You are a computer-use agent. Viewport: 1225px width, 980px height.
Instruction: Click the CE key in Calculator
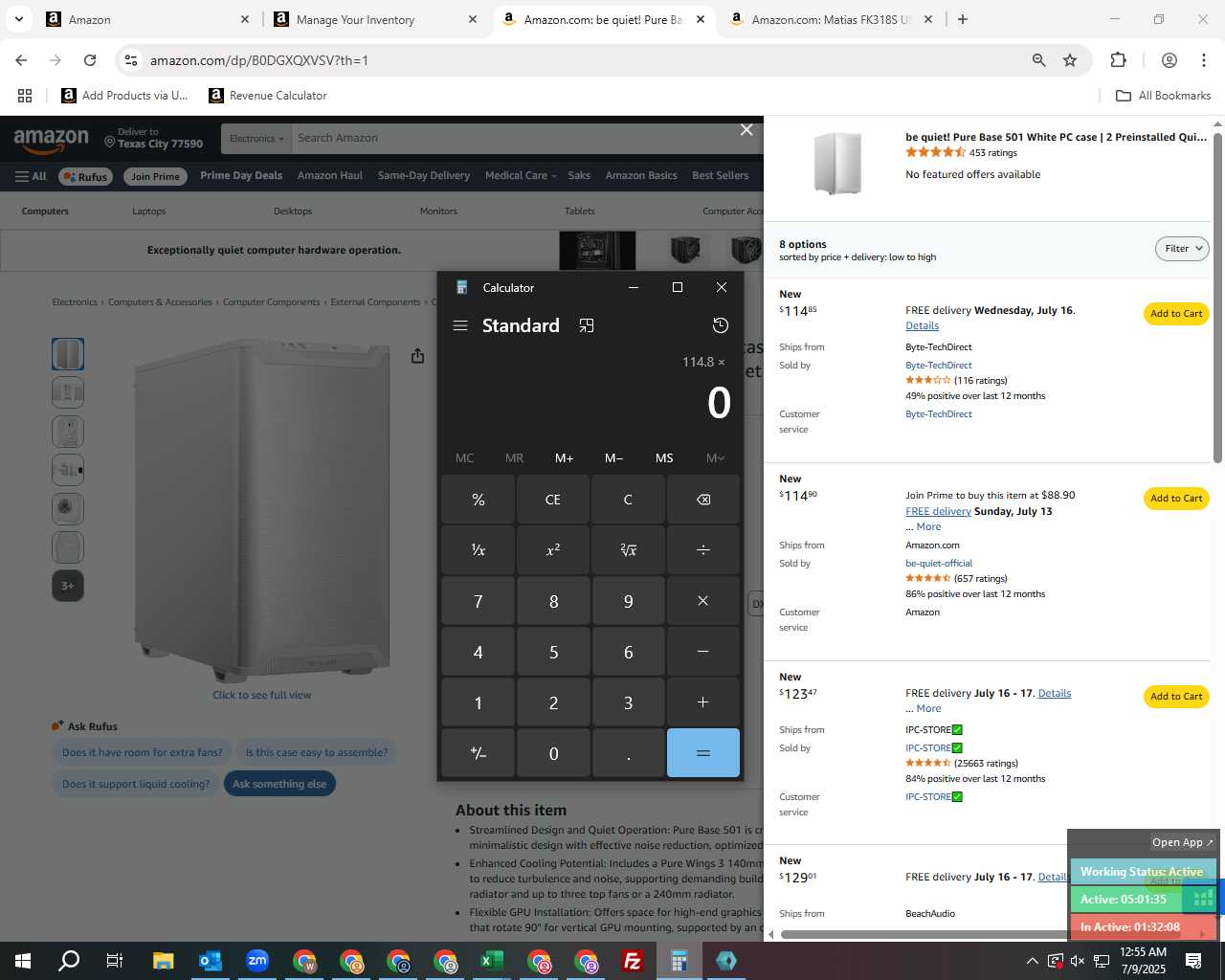(553, 500)
